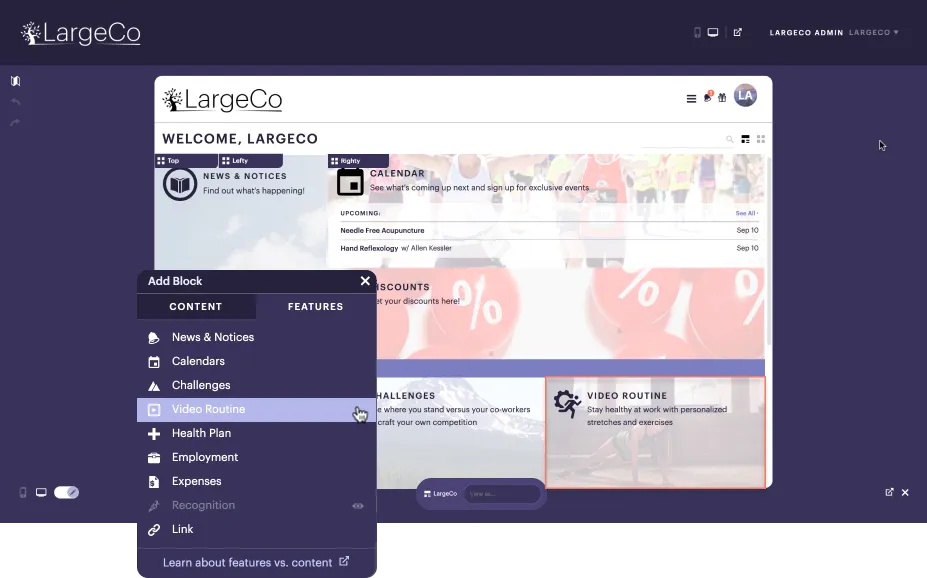Choose the Video Routine block option
927x578 pixels.
click(x=257, y=410)
